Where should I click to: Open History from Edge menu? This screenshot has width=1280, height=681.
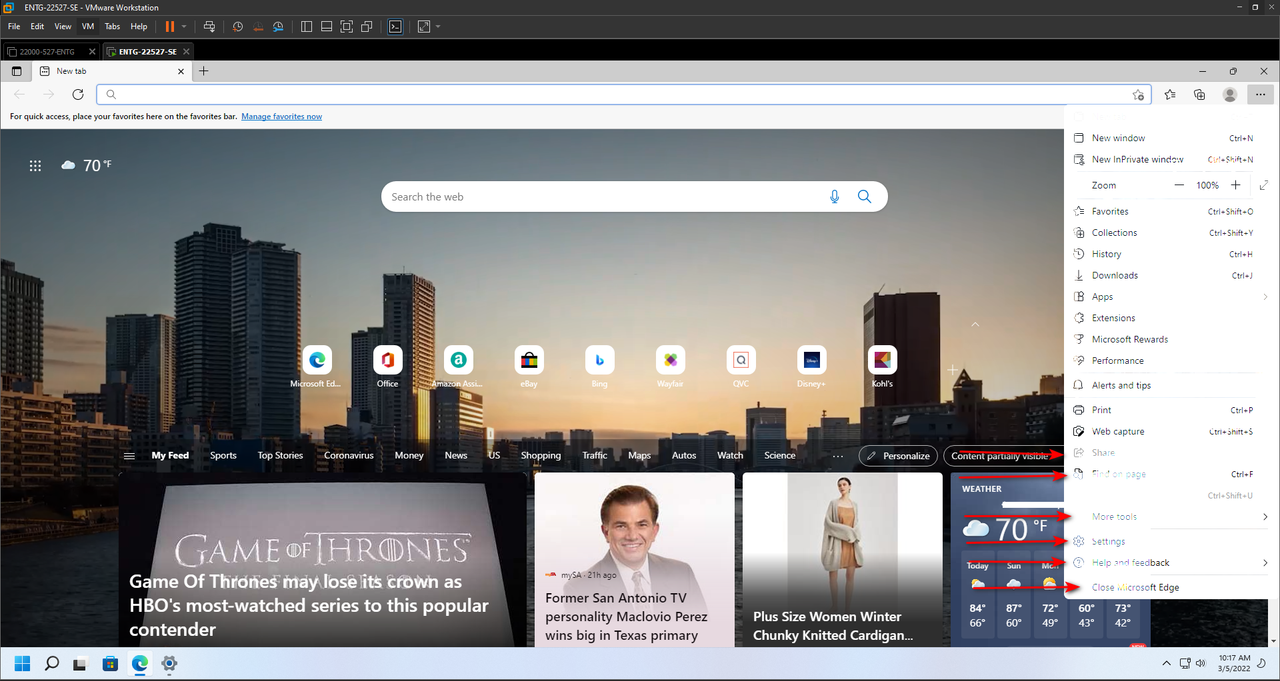(x=1168, y=254)
